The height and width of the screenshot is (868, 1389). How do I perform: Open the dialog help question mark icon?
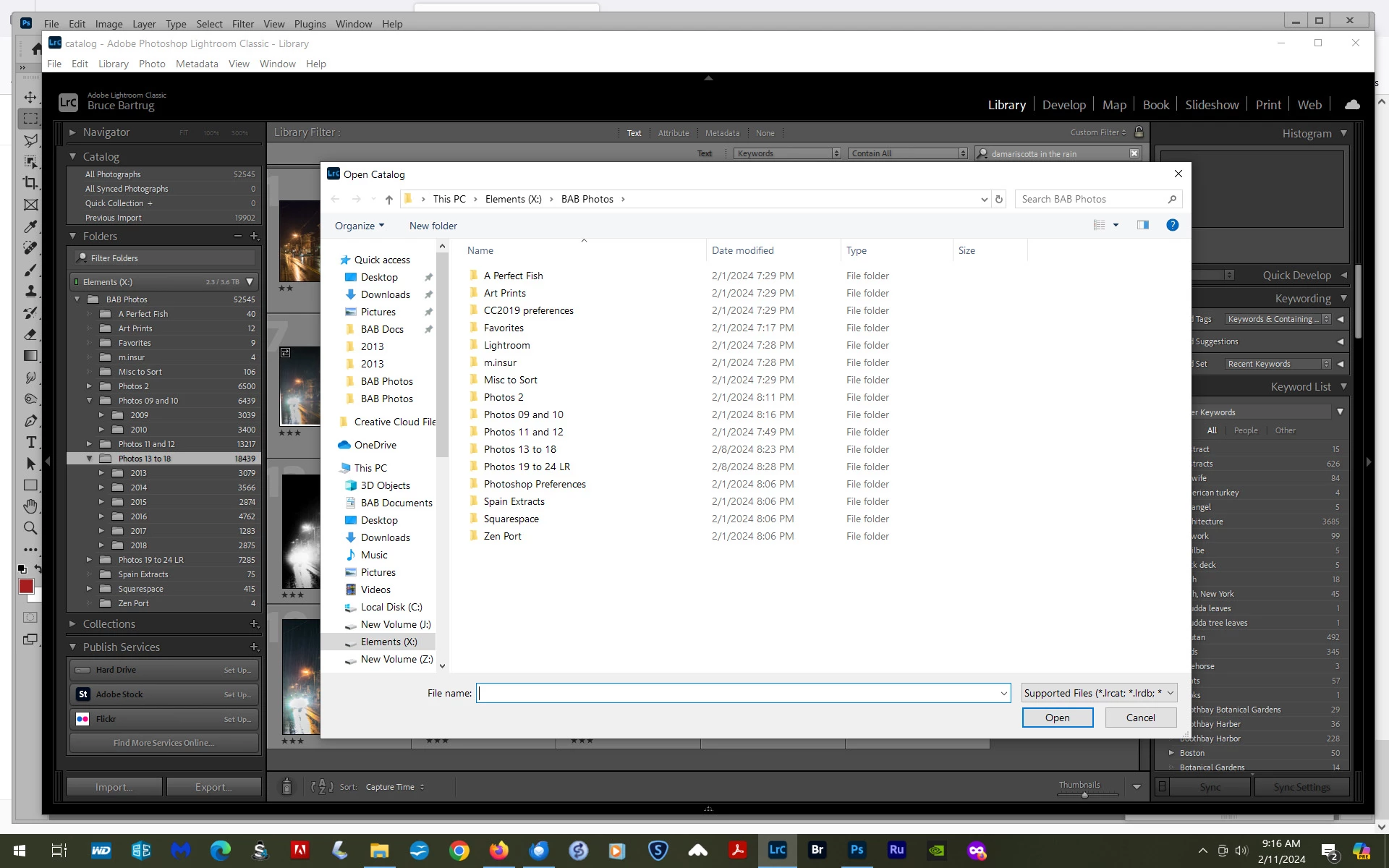pyautogui.click(x=1172, y=225)
